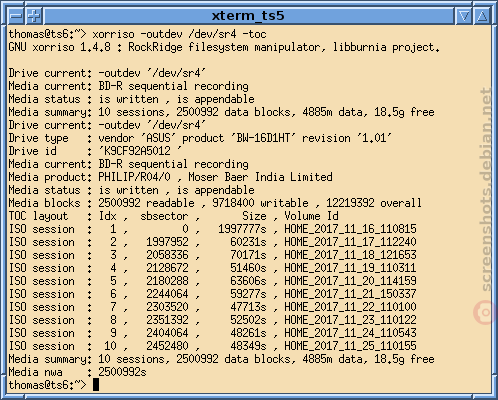498x400 pixels.
Task: Click the GNU xorriso 1.4.8 version line
Action: pos(224,47)
